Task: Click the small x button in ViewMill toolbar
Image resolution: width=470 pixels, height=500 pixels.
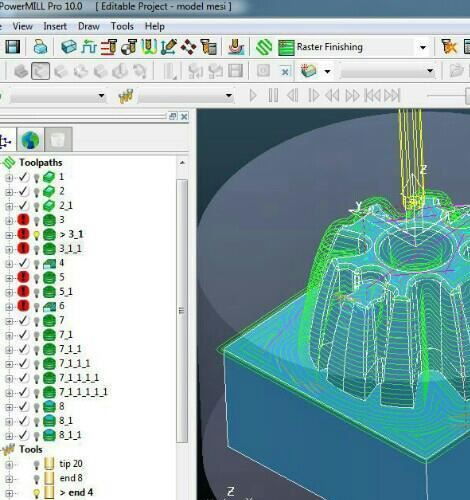Action: point(284,71)
